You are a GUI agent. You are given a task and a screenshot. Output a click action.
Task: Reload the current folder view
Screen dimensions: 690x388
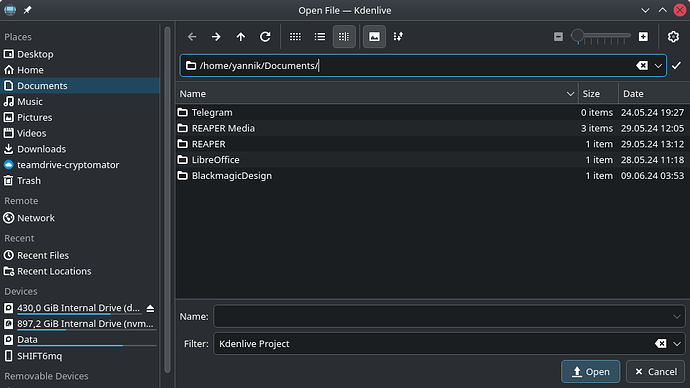[x=265, y=37]
